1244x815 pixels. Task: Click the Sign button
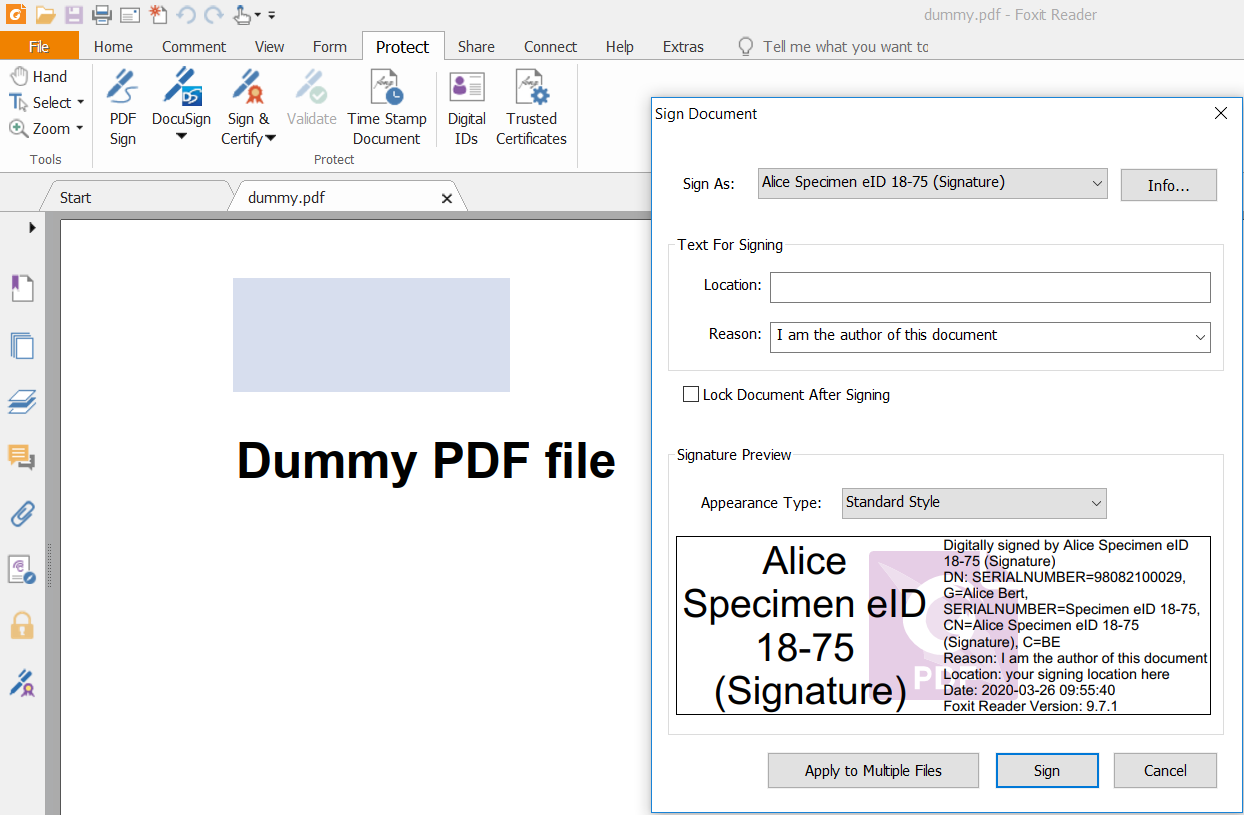coord(1047,771)
